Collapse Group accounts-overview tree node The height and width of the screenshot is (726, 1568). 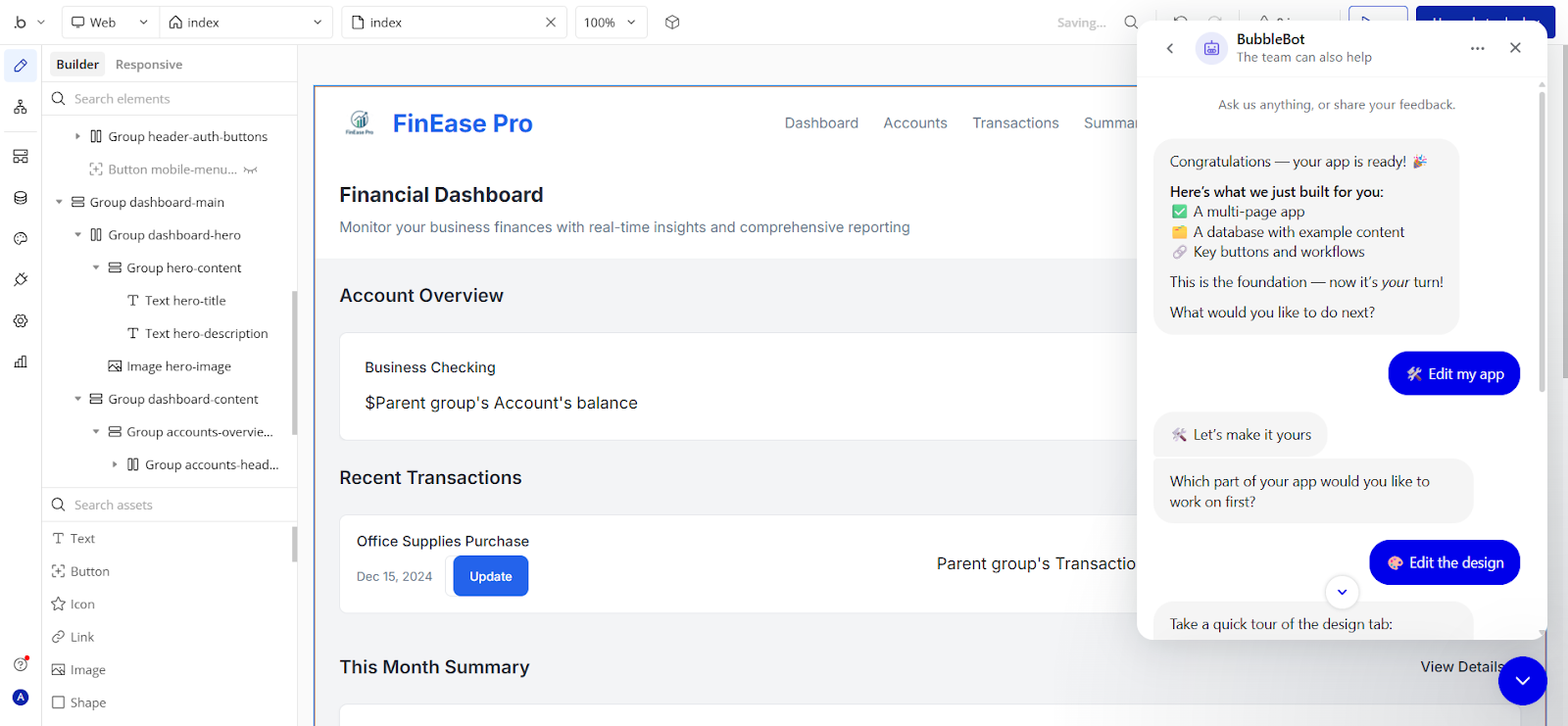96,432
